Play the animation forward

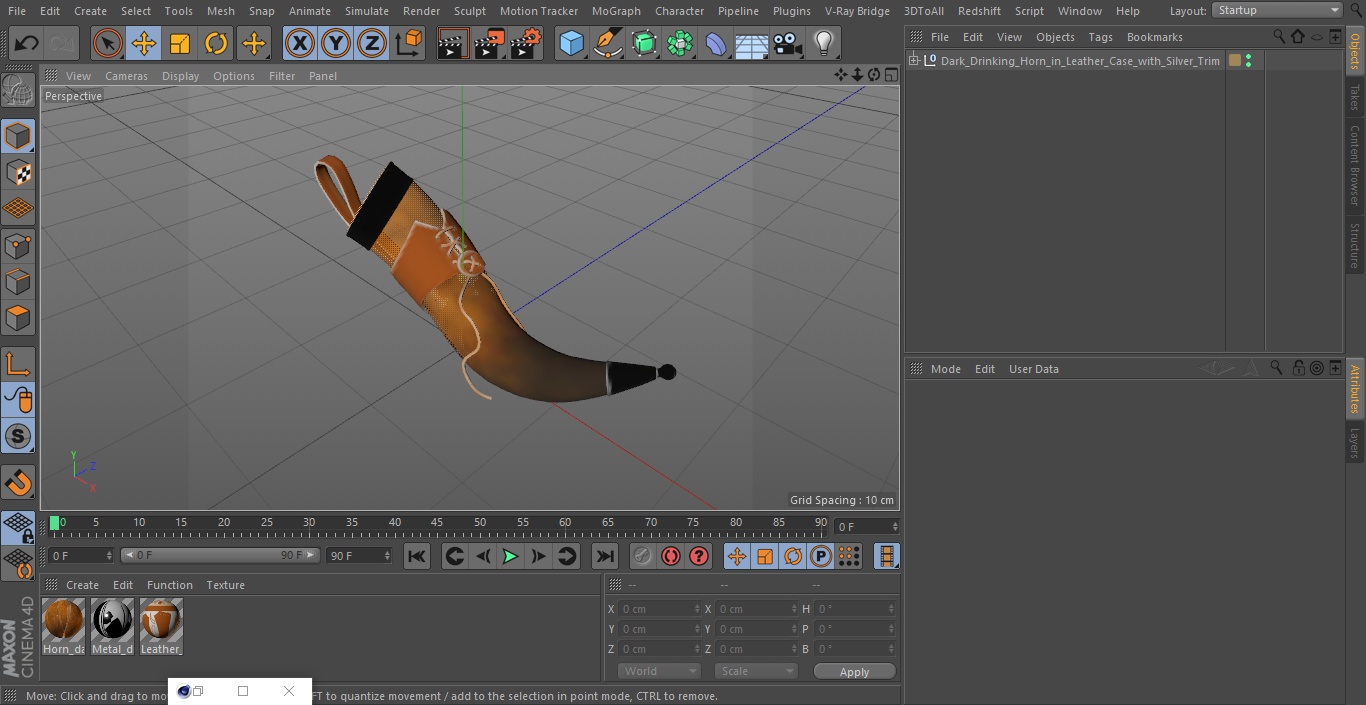point(510,556)
